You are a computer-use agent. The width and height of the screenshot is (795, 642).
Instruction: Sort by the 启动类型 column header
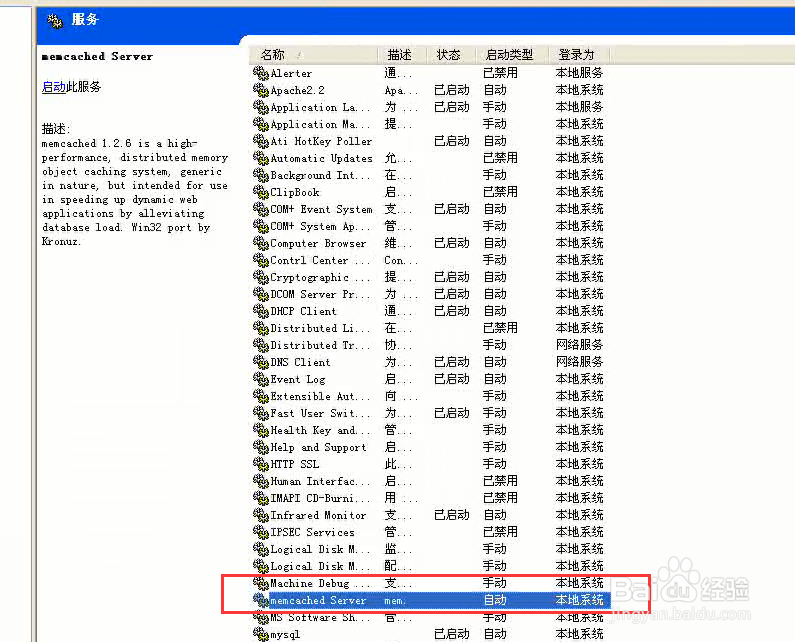[x=509, y=54]
